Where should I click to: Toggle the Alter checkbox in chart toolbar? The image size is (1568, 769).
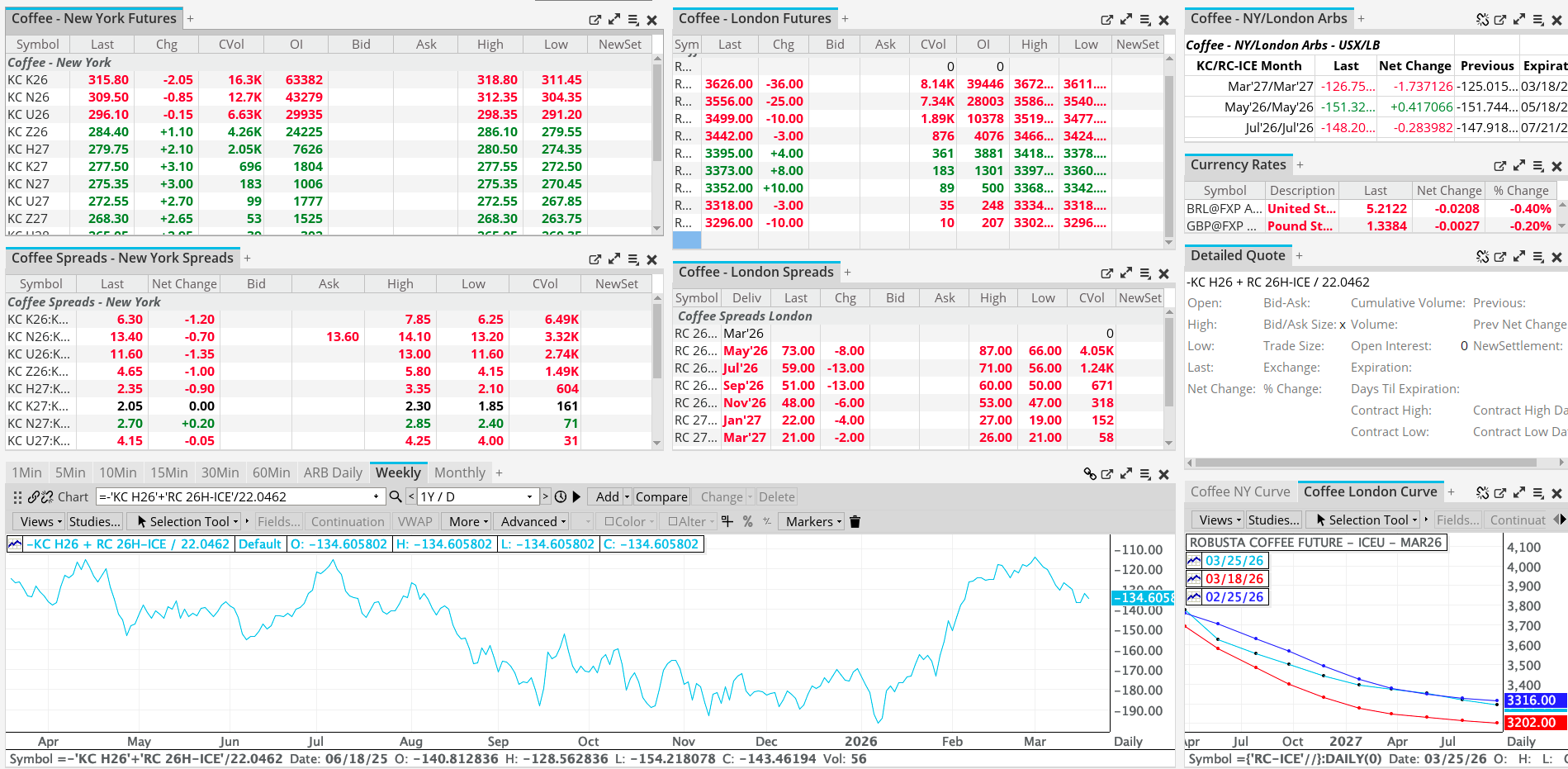673,521
